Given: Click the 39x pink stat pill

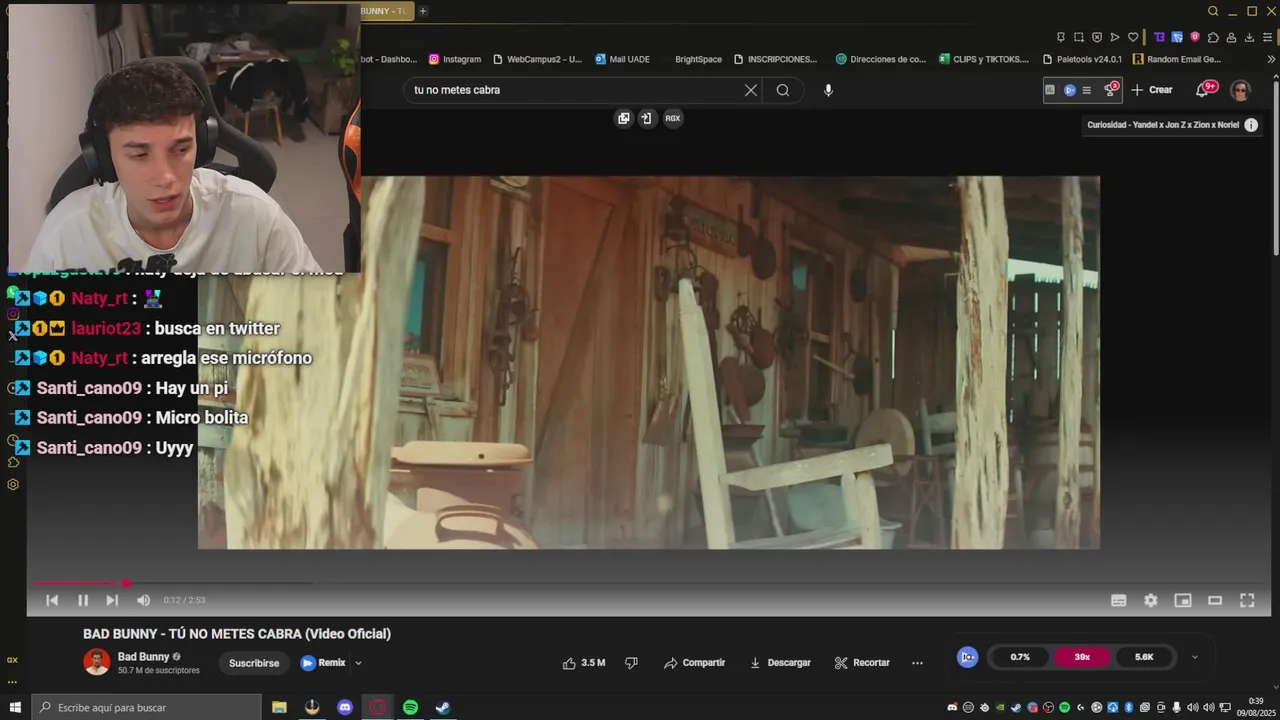Looking at the screenshot, I should point(1082,657).
